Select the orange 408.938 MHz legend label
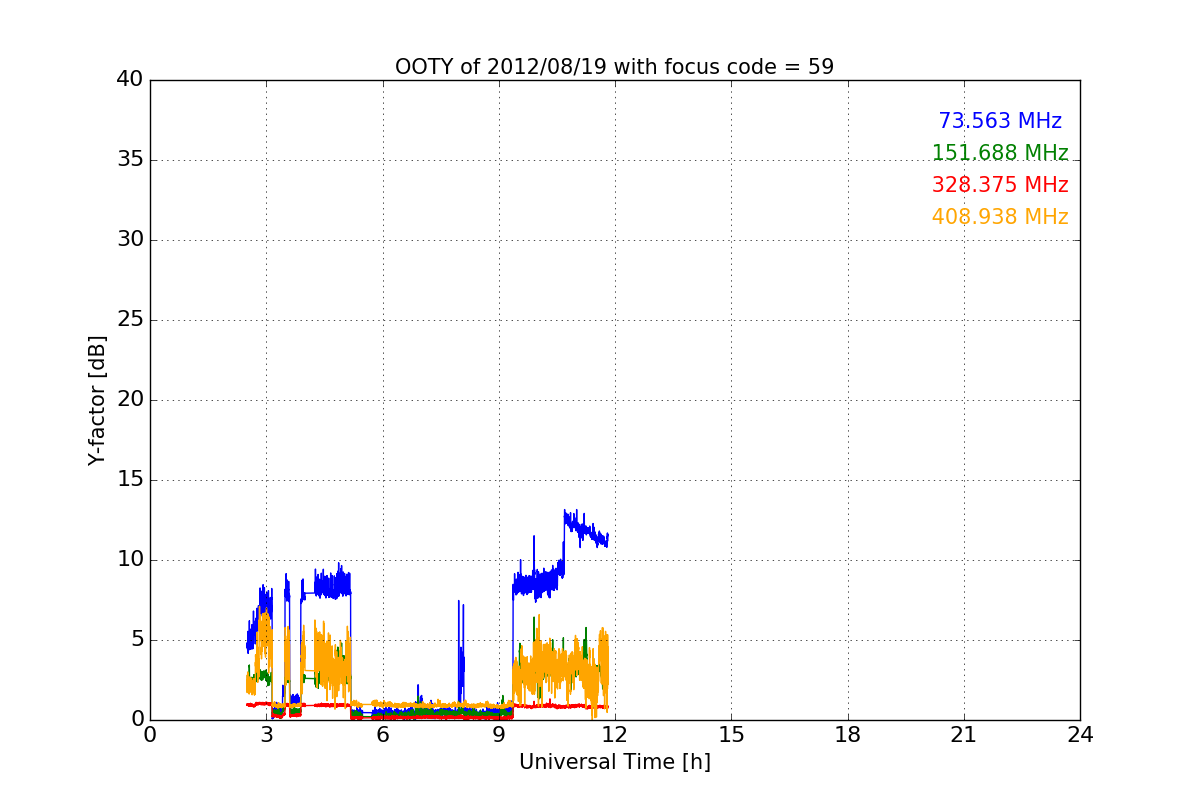This screenshot has height=800, width=1200. pos(1000,217)
